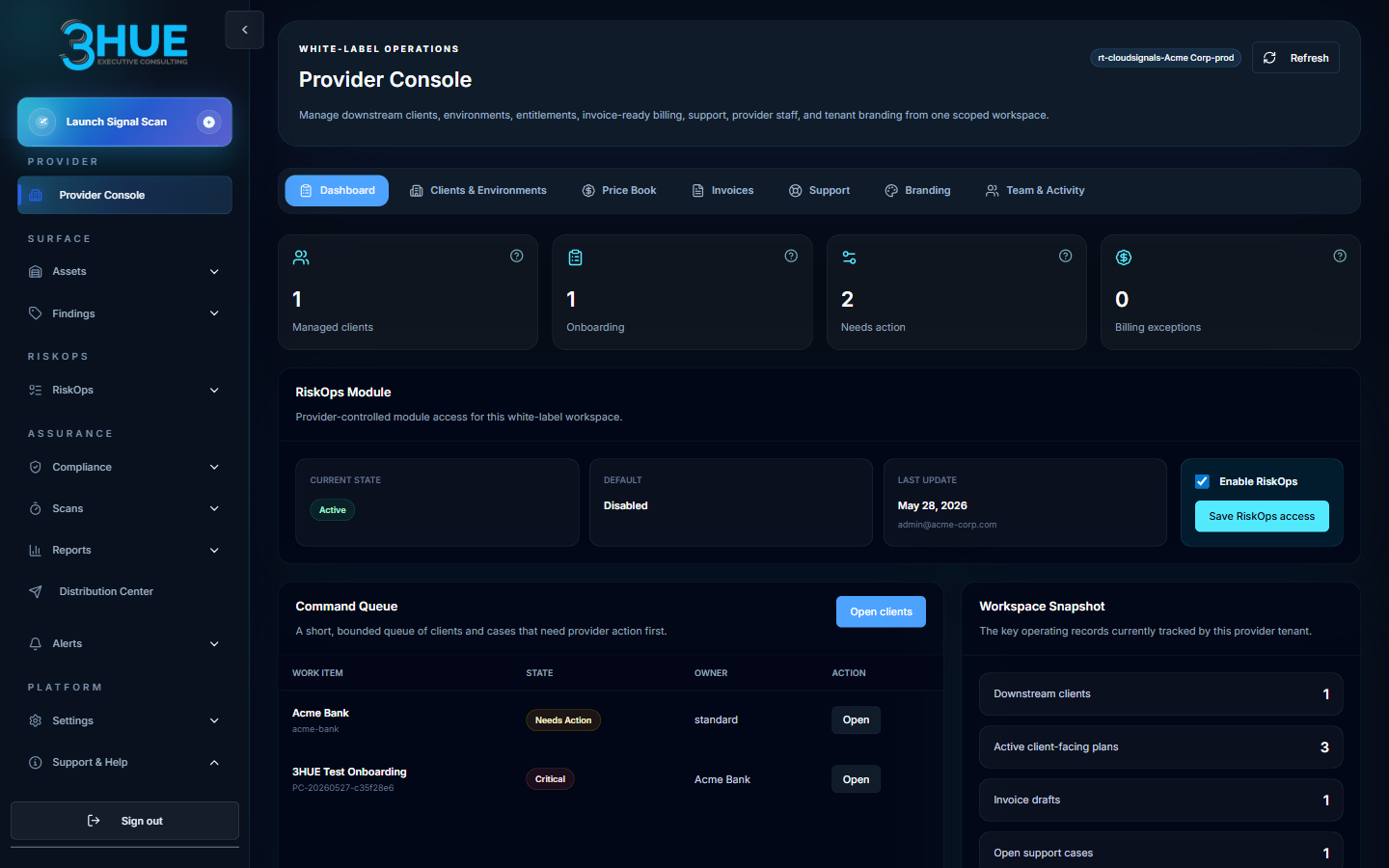1389x868 pixels.
Task: Open the 3HUE Test Onboarding item
Action: tap(856, 779)
